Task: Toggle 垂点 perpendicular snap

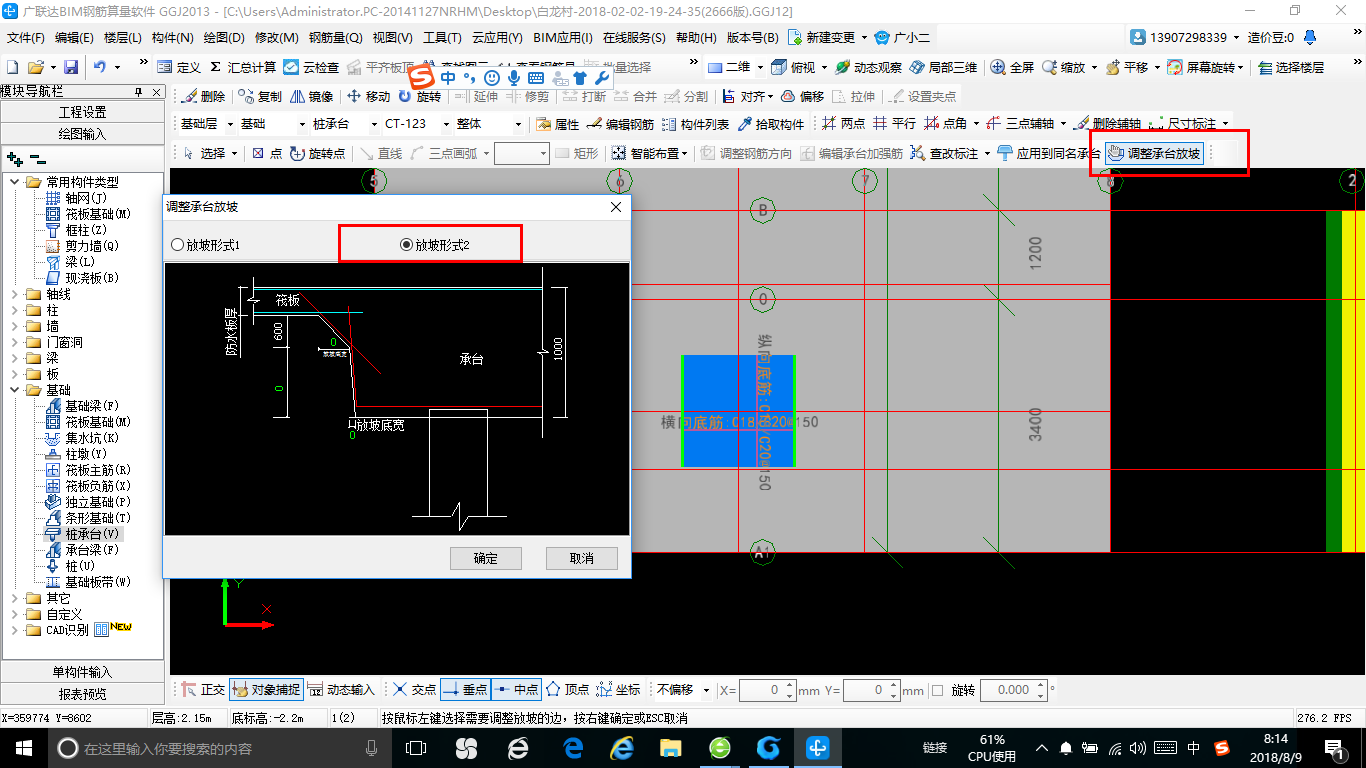Action: point(465,690)
